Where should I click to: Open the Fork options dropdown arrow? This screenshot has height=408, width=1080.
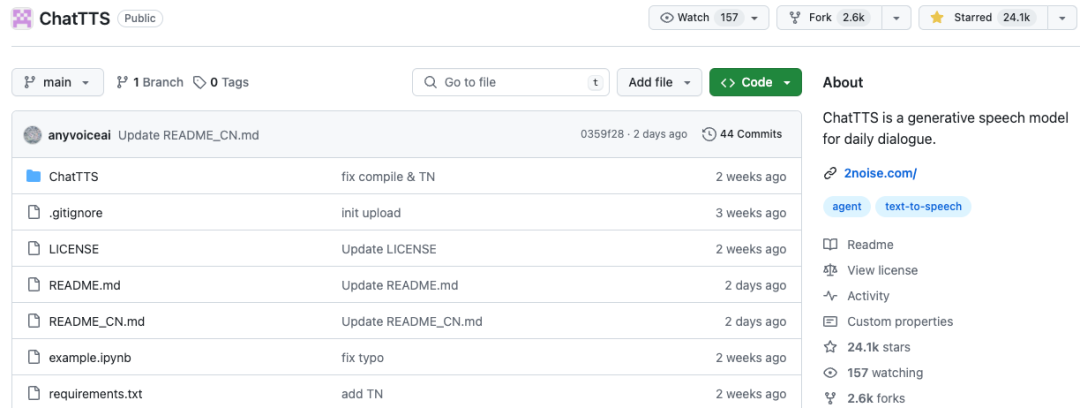pos(895,18)
